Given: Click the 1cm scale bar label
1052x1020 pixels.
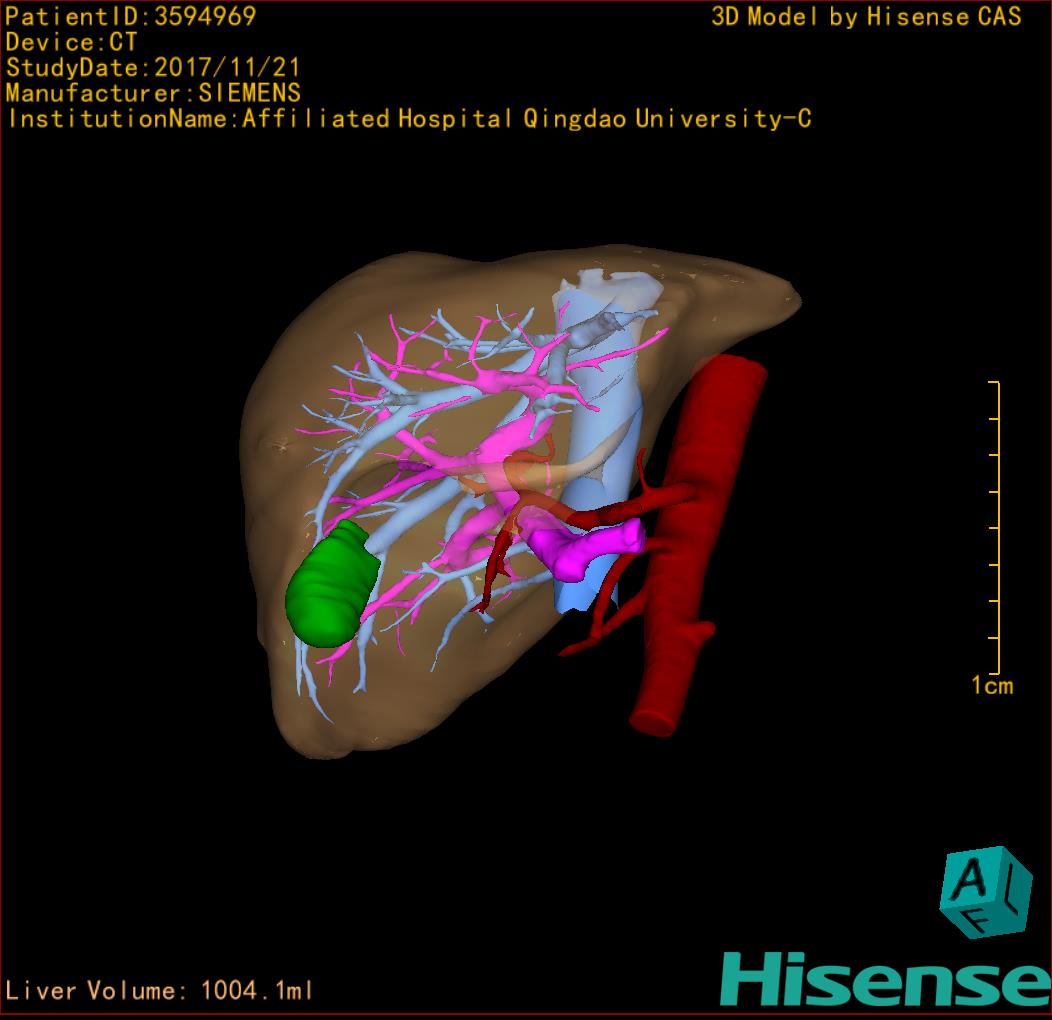Looking at the screenshot, I should point(991,686).
